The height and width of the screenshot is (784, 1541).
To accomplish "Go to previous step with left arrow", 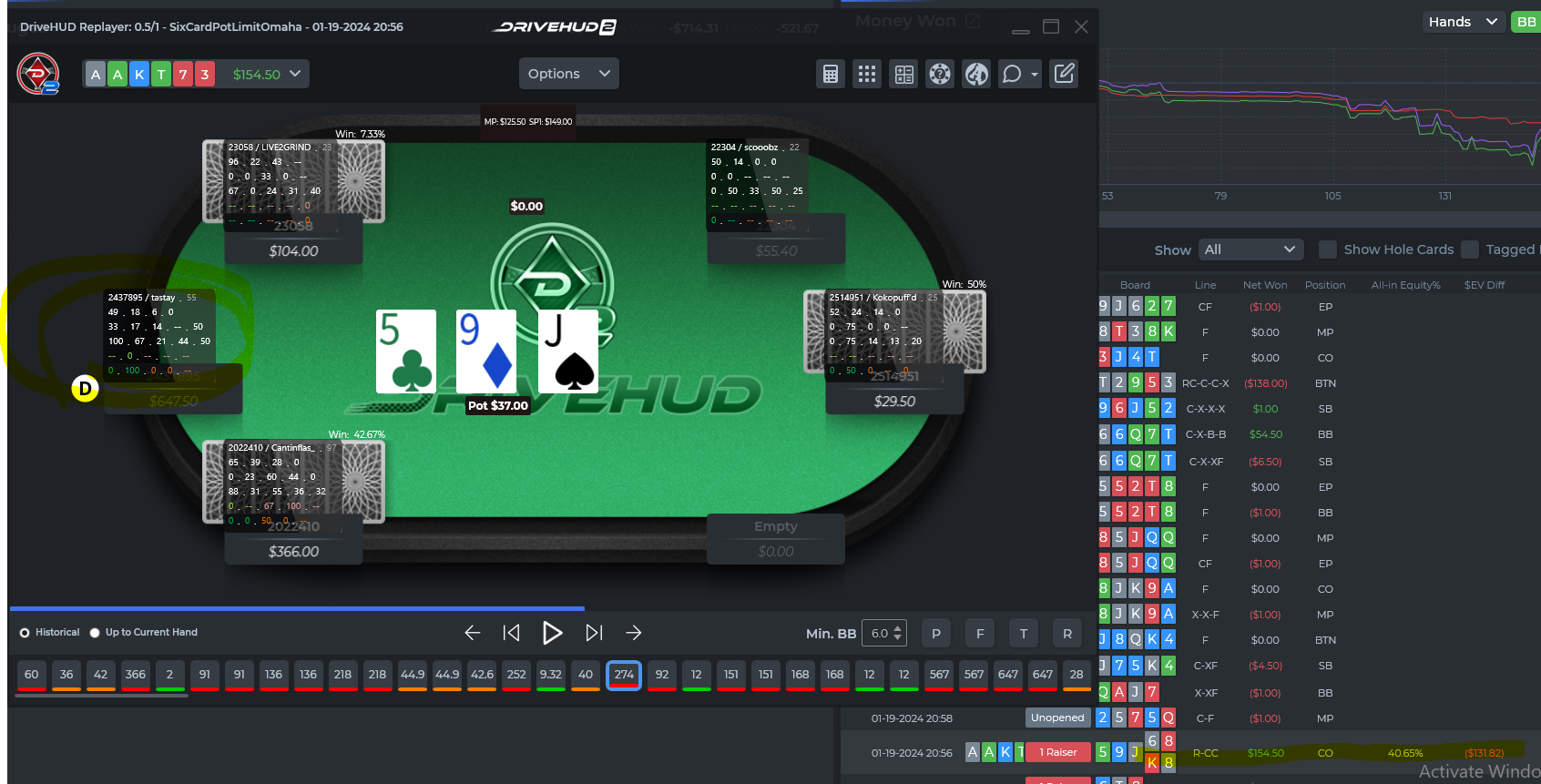I will coord(472,633).
